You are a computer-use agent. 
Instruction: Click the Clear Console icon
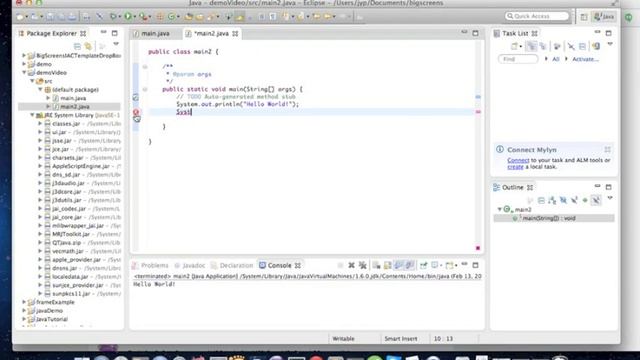[x=376, y=265]
